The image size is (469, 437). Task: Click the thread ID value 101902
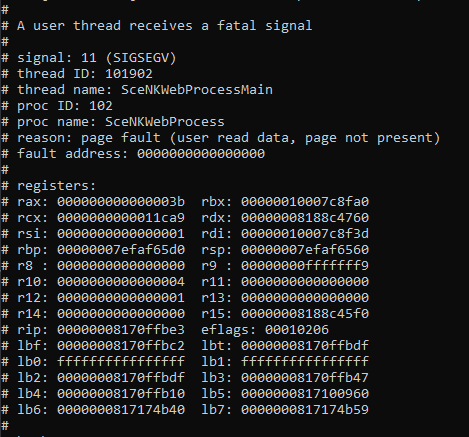[129, 74]
